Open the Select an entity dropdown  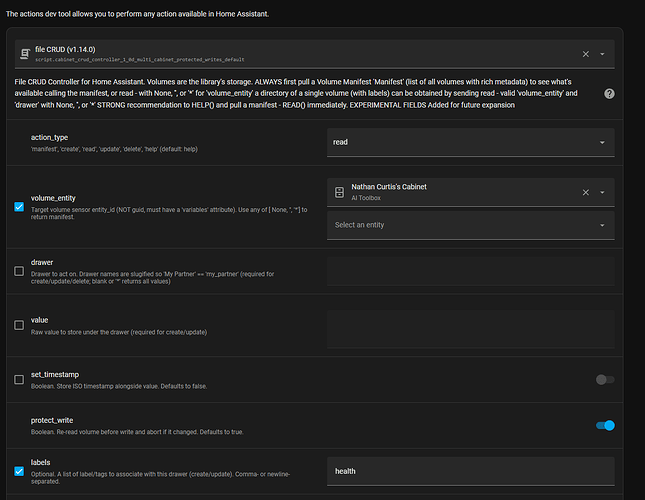pos(470,225)
